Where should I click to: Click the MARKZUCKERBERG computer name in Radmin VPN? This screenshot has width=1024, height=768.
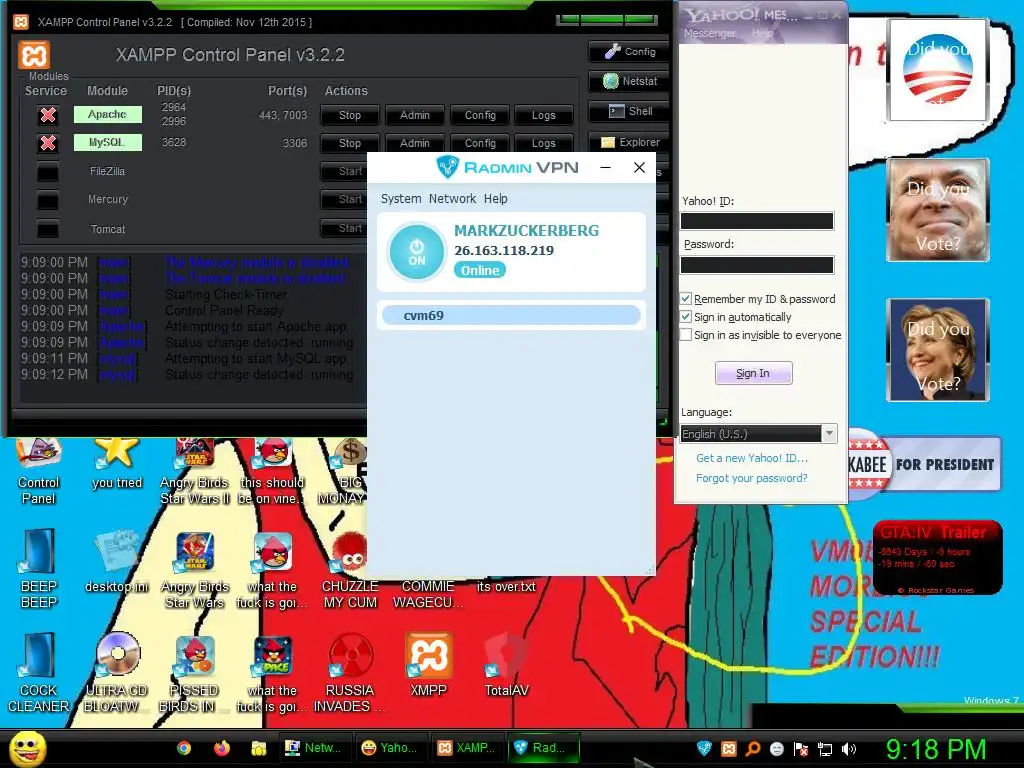[526, 231]
